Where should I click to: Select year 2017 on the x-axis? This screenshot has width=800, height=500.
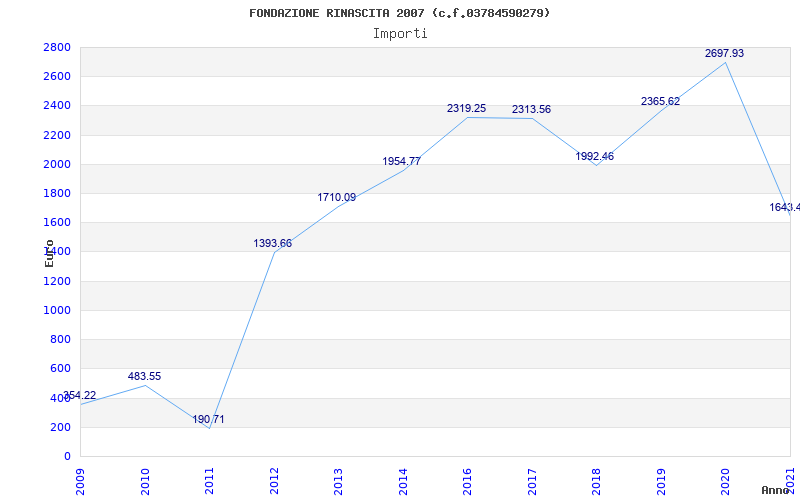click(532, 481)
